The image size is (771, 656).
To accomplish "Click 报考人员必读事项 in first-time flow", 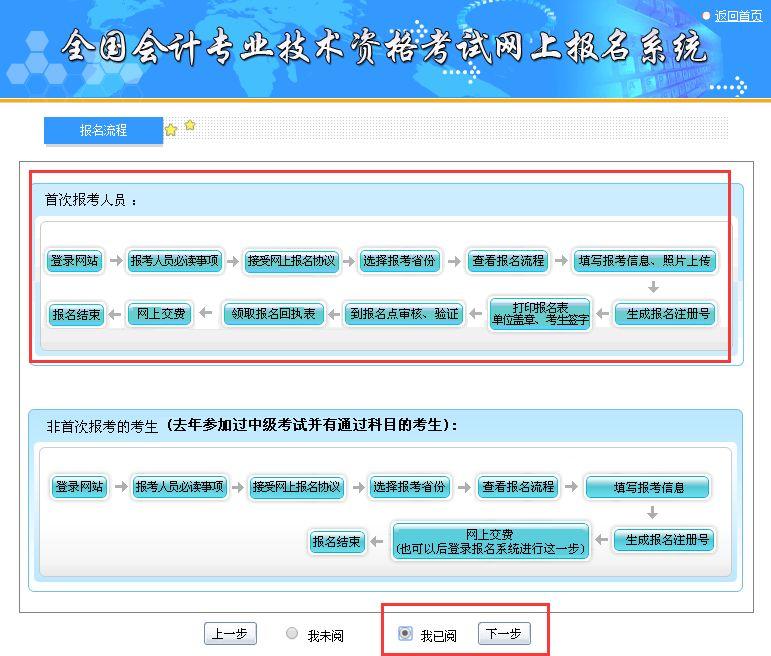I will click(175, 261).
